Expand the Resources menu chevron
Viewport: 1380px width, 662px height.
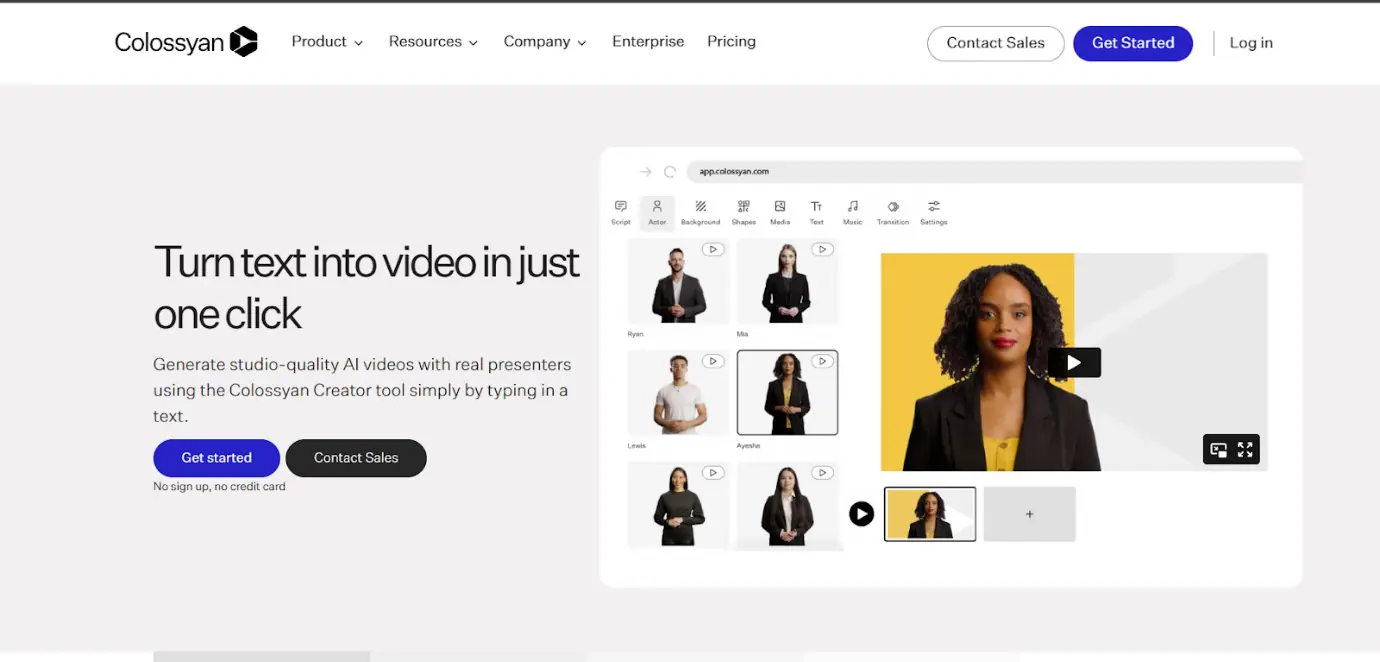point(473,43)
